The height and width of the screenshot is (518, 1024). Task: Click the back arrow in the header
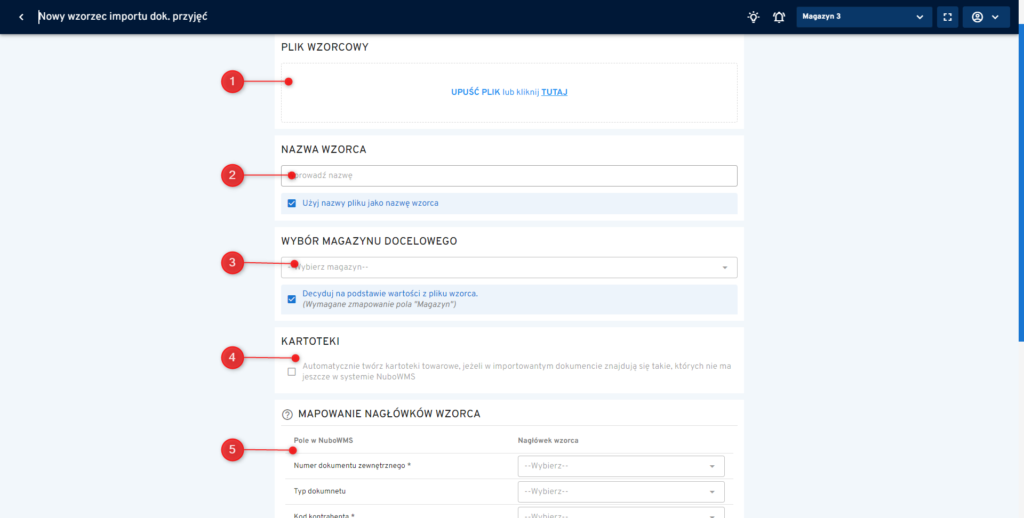tap(21, 17)
